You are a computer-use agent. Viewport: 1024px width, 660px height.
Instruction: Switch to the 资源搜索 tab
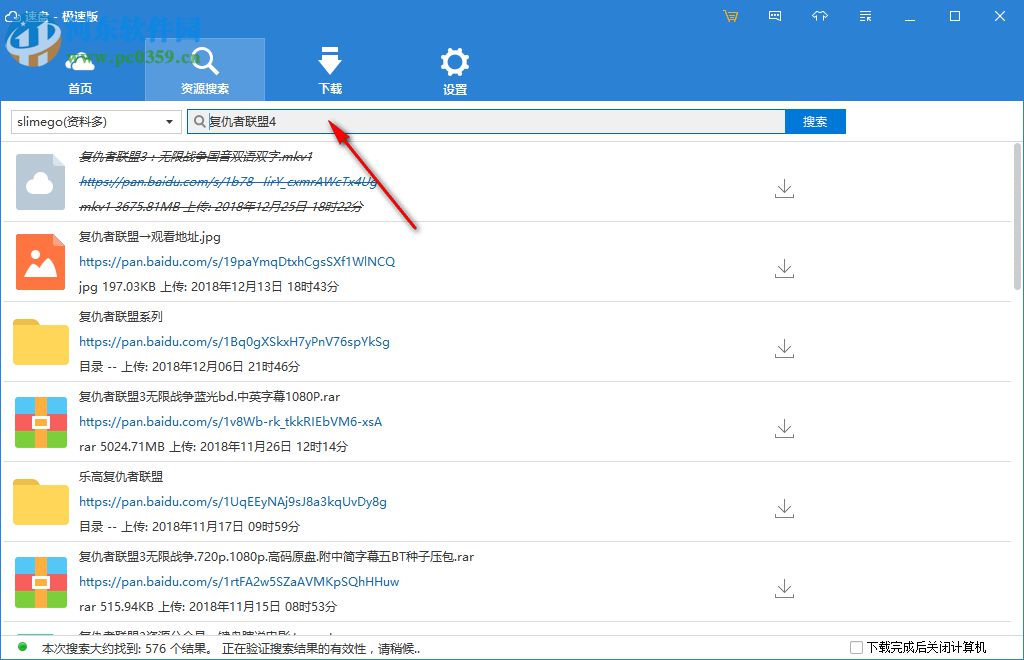click(204, 70)
